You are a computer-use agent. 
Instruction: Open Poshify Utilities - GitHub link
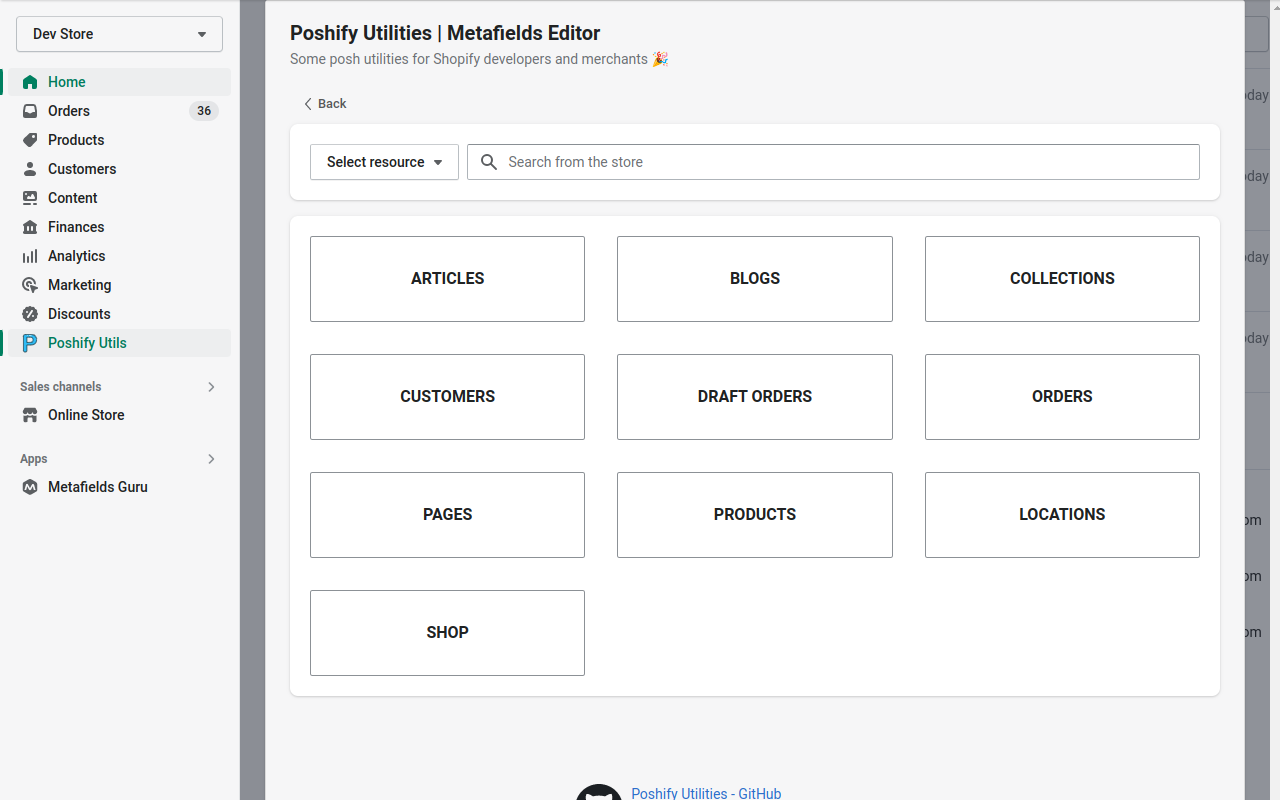(x=706, y=793)
